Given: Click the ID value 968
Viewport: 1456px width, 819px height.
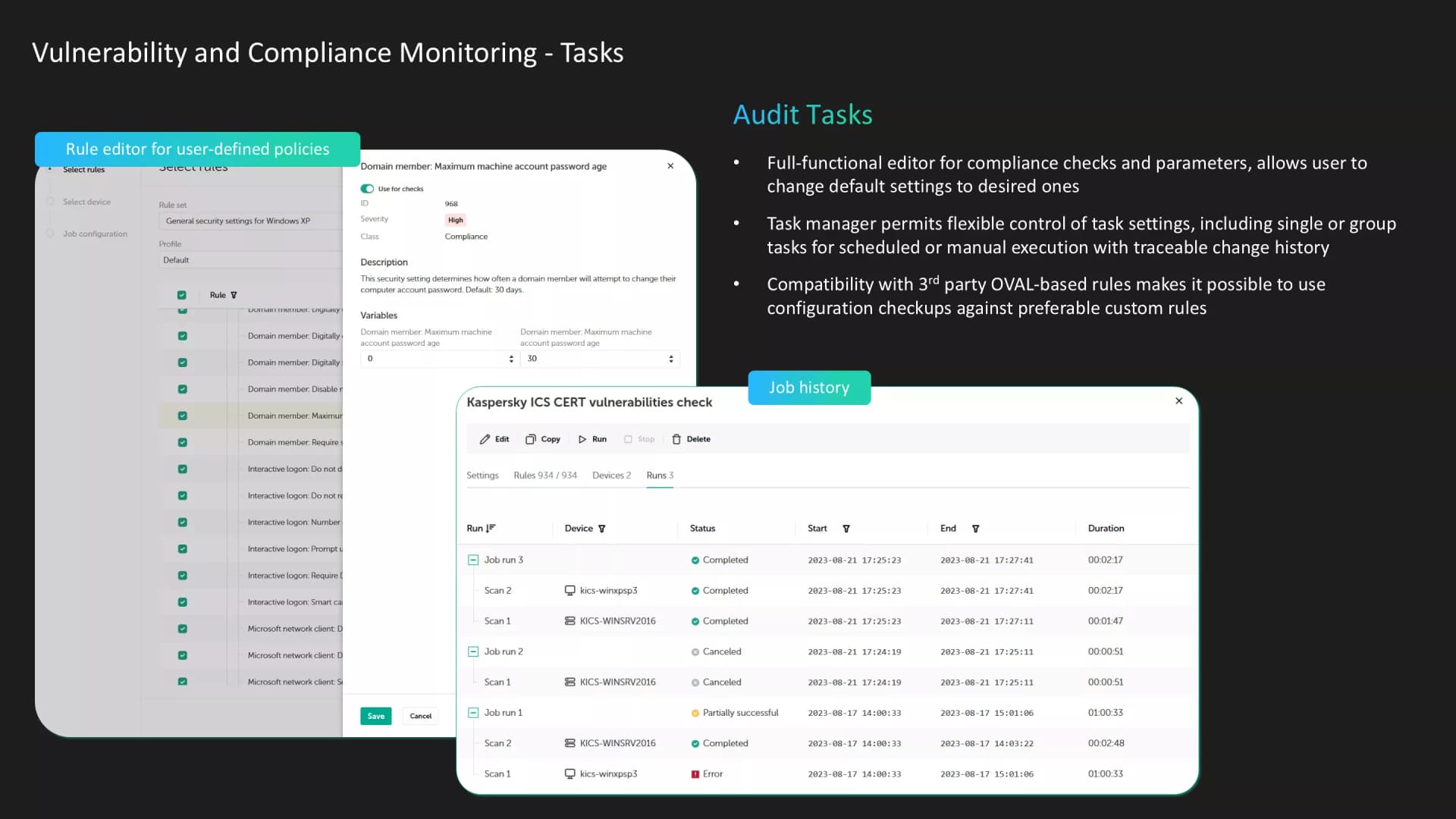Looking at the screenshot, I should (451, 204).
